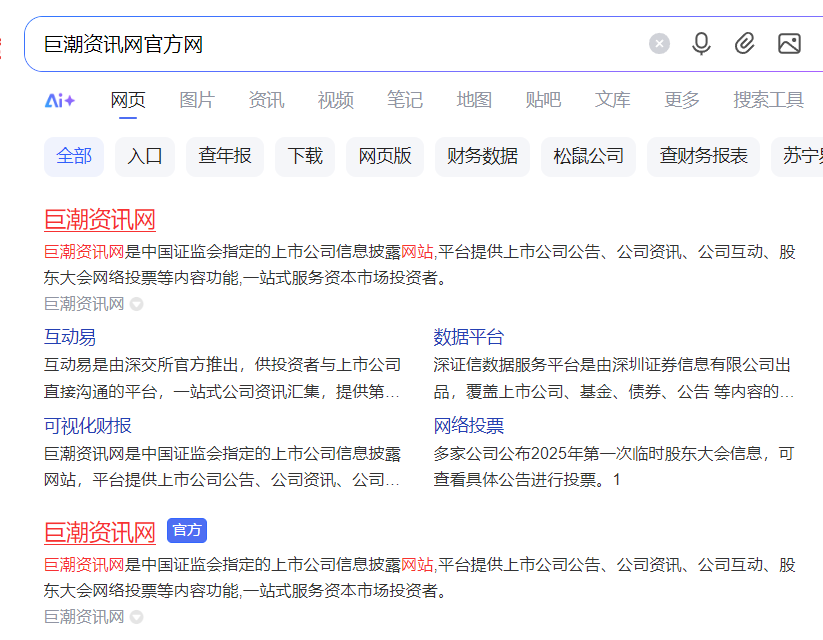Filter results by 松鼠公司
Image resolution: width=823 pixels, height=640 pixels.
pos(588,156)
